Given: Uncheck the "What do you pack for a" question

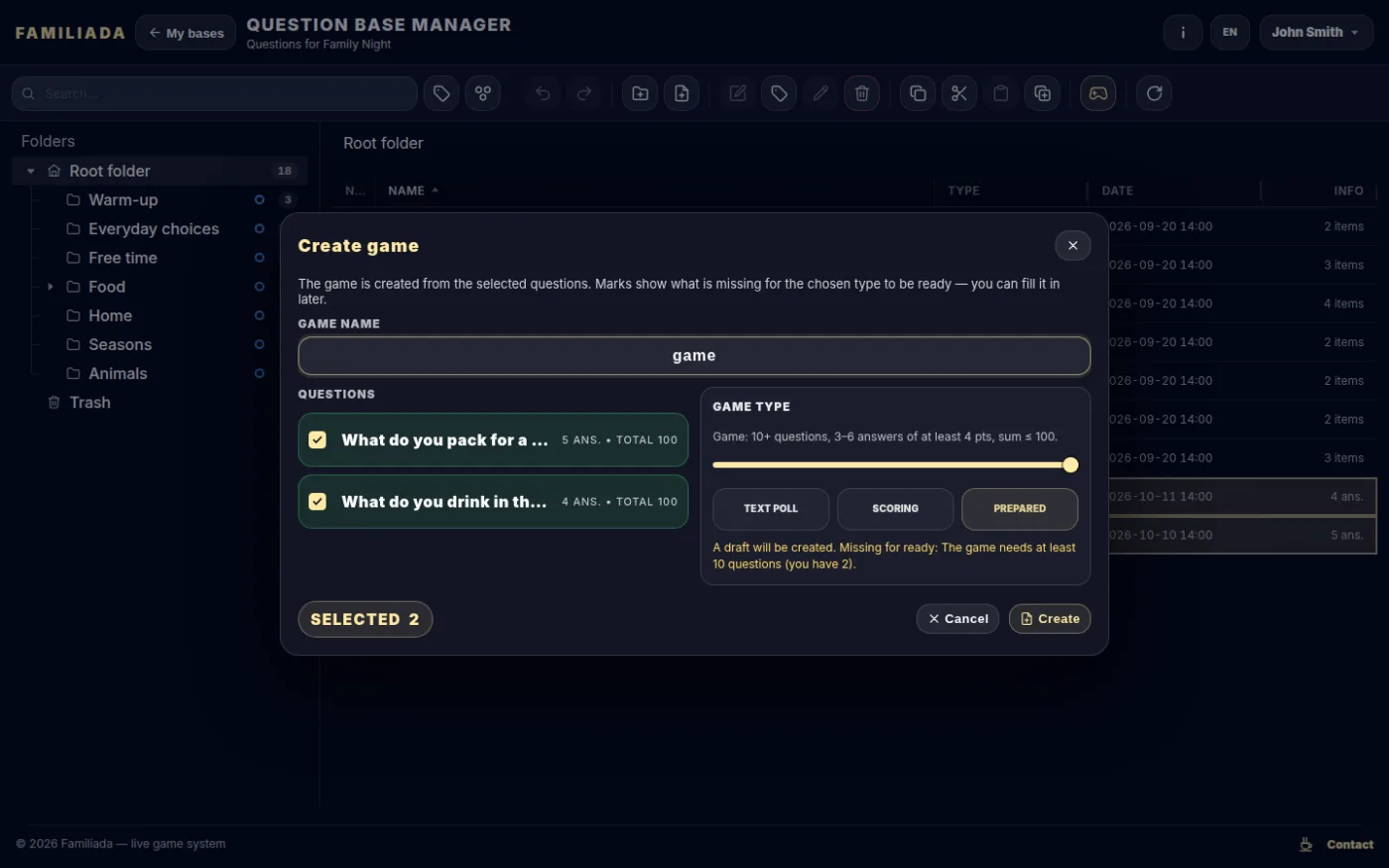Looking at the screenshot, I should (x=317, y=439).
